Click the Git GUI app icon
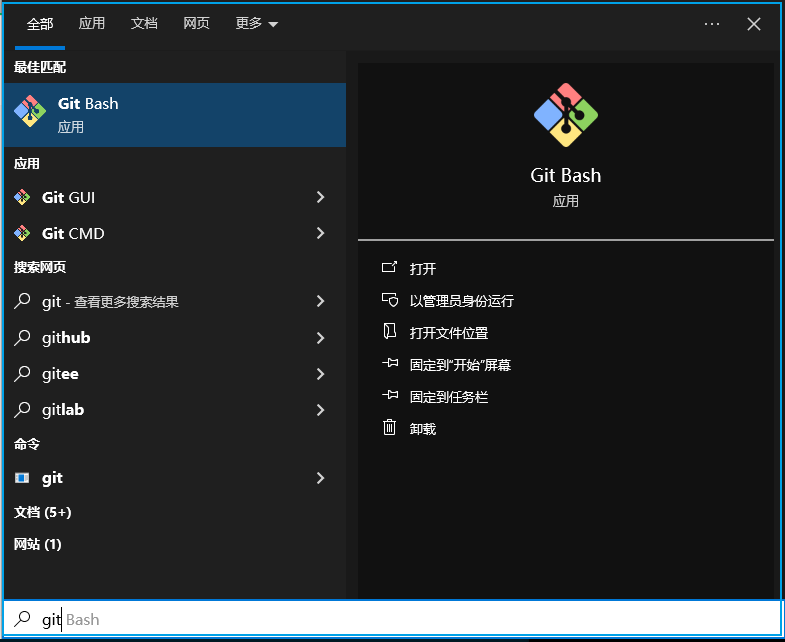Image resolution: width=785 pixels, height=642 pixels. coord(22,197)
